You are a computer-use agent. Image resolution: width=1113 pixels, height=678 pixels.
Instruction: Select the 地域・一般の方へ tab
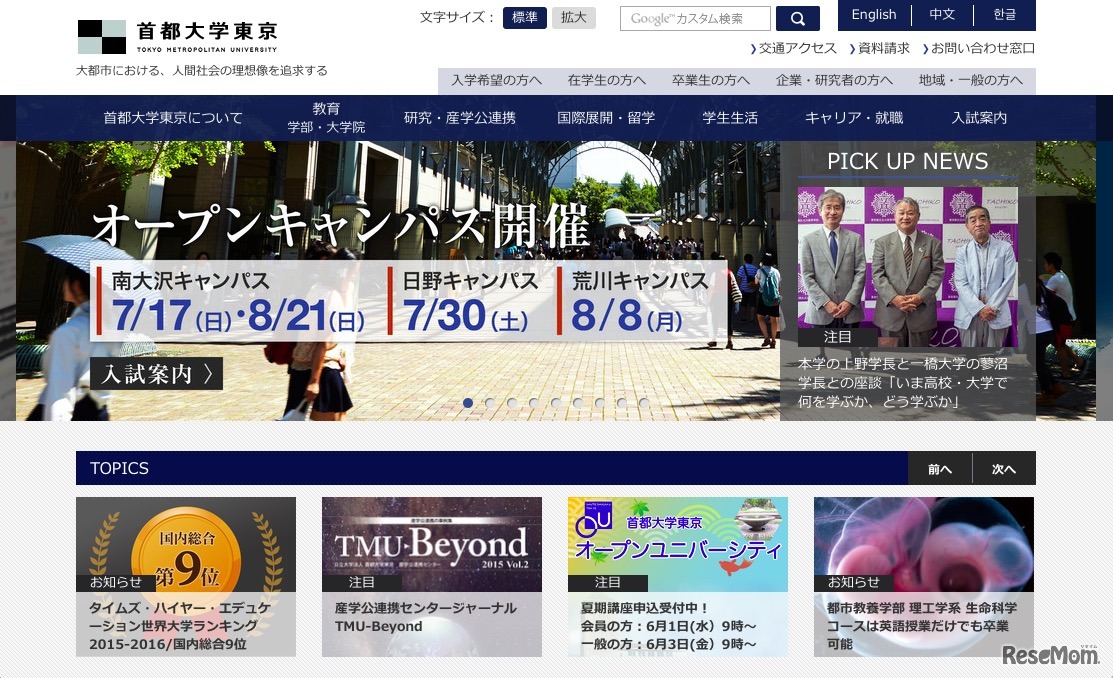(970, 80)
